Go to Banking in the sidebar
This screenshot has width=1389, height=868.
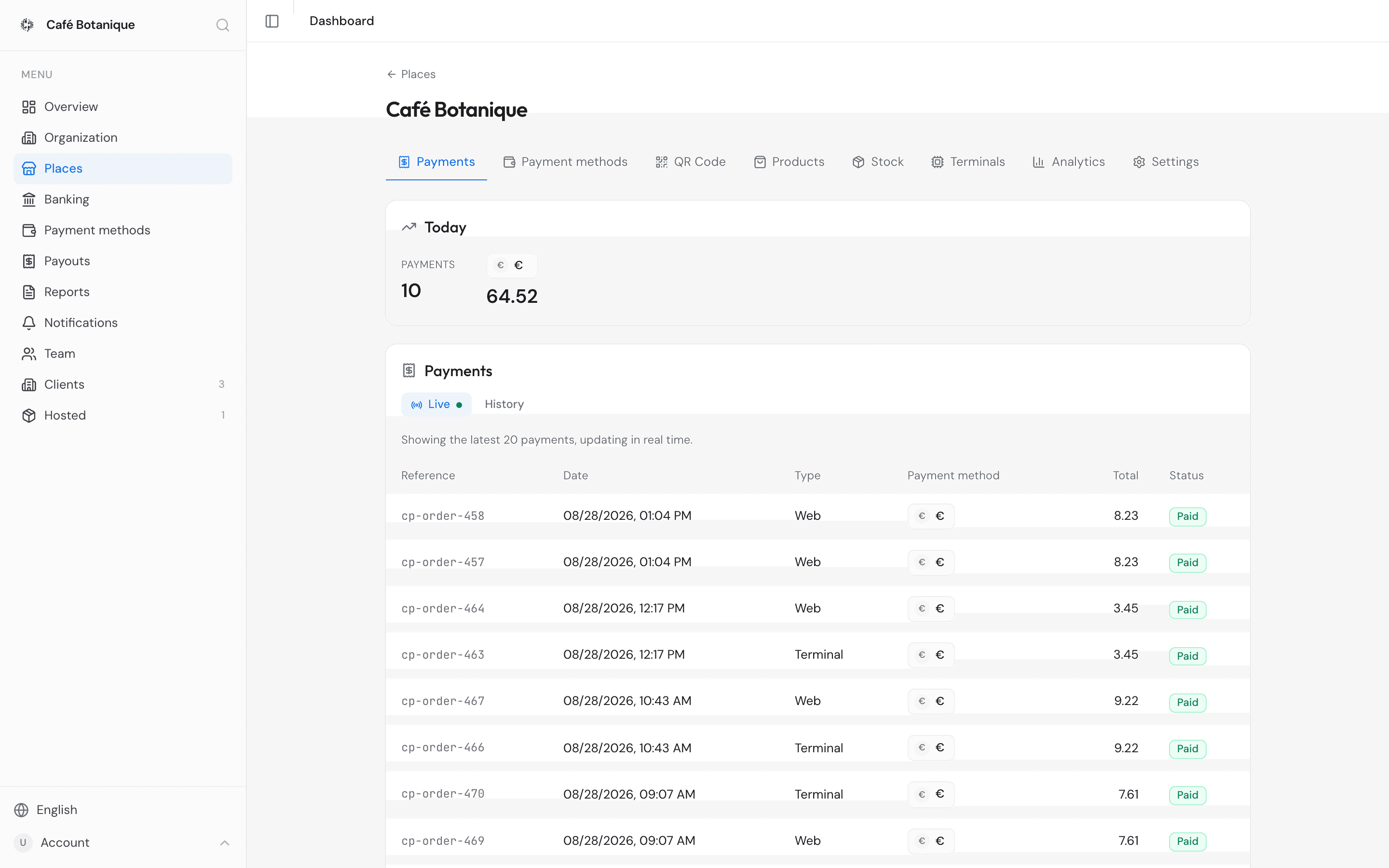123,199
